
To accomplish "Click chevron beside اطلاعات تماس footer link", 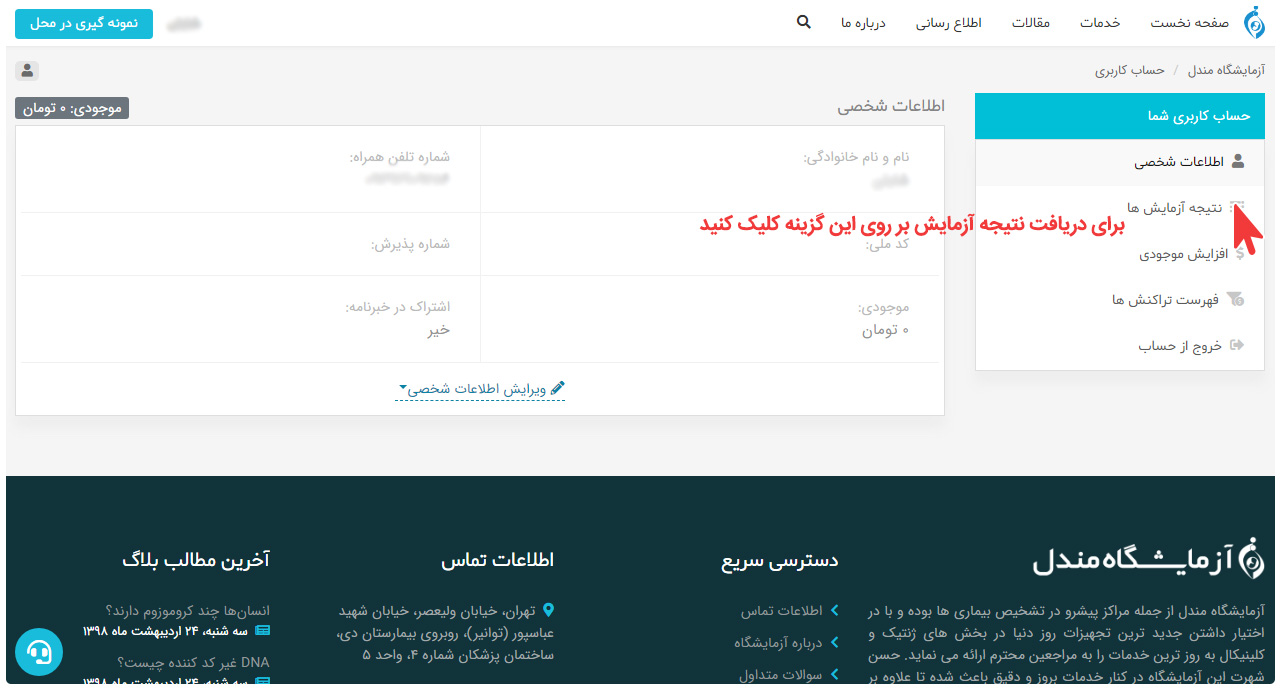I will pyautogui.click(x=834, y=610).
